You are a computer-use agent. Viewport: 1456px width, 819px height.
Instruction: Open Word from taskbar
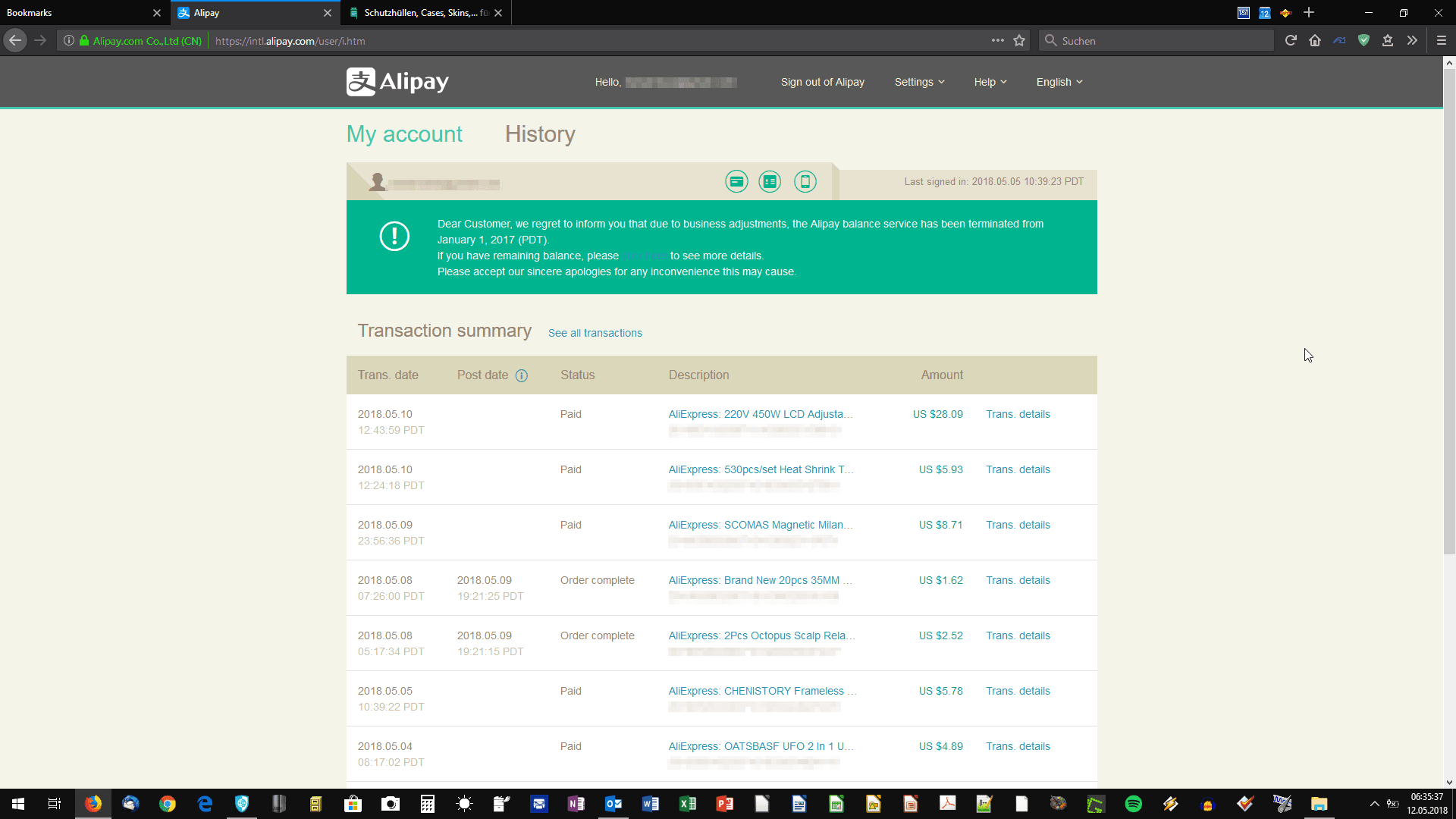coord(651,804)
